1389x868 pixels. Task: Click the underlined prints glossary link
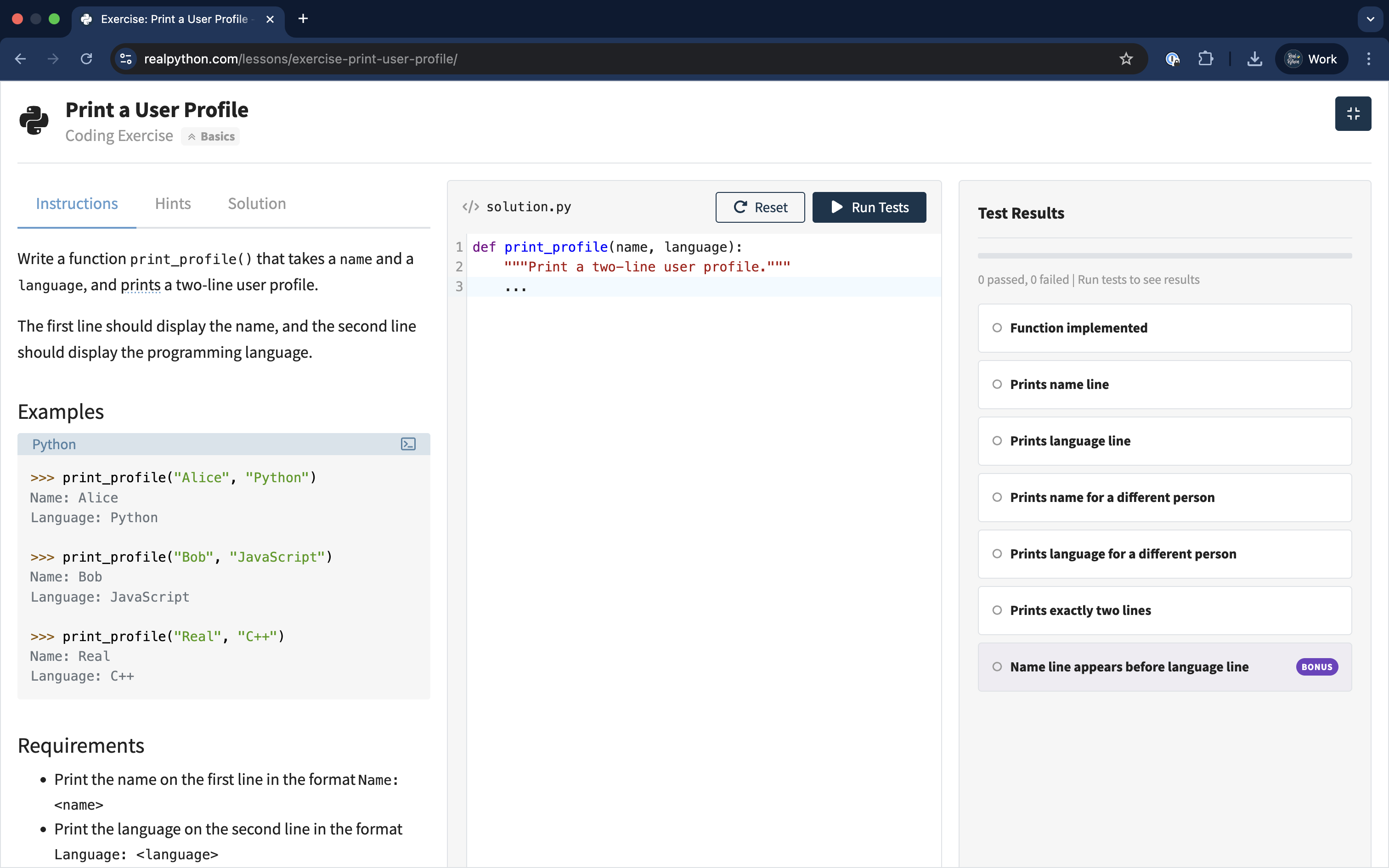[141, 285]
